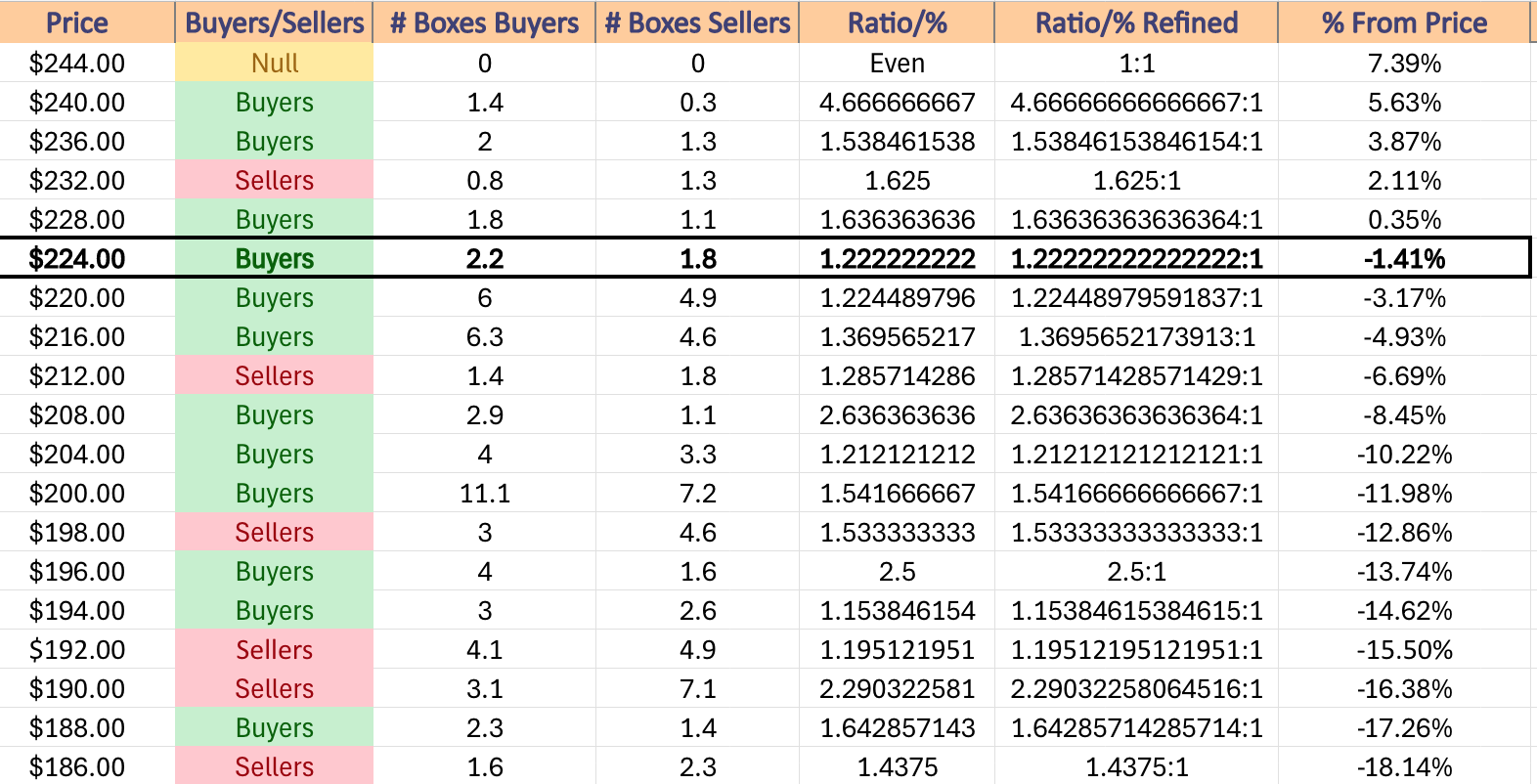
Task: Click the 7.39% value in top row
Action: tap(1404, 63)
